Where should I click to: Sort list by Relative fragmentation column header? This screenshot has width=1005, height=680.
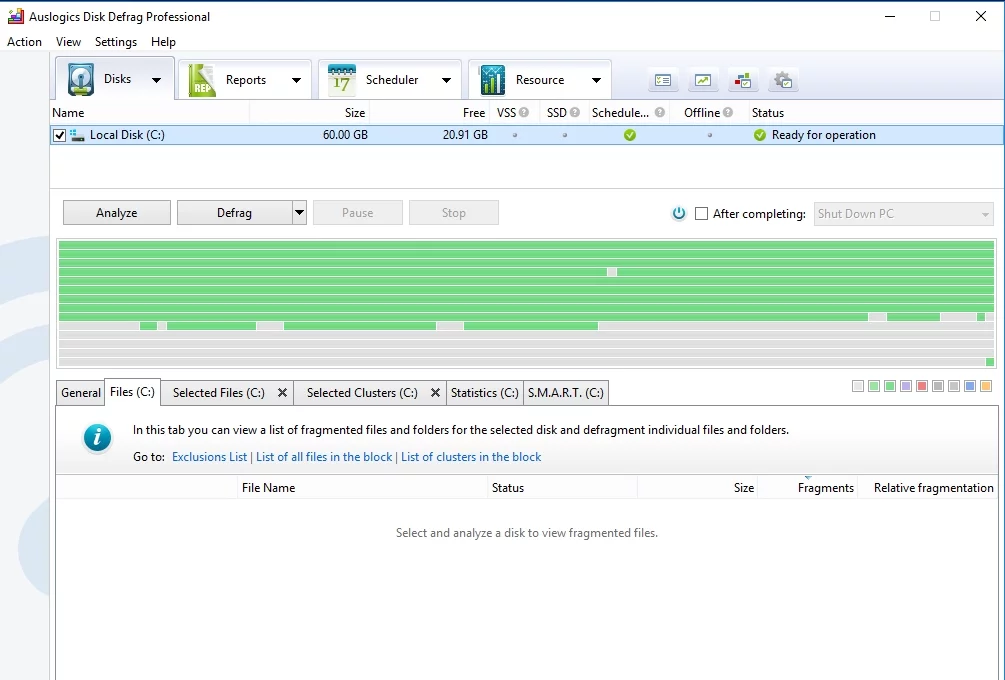[x=933, y=488]
